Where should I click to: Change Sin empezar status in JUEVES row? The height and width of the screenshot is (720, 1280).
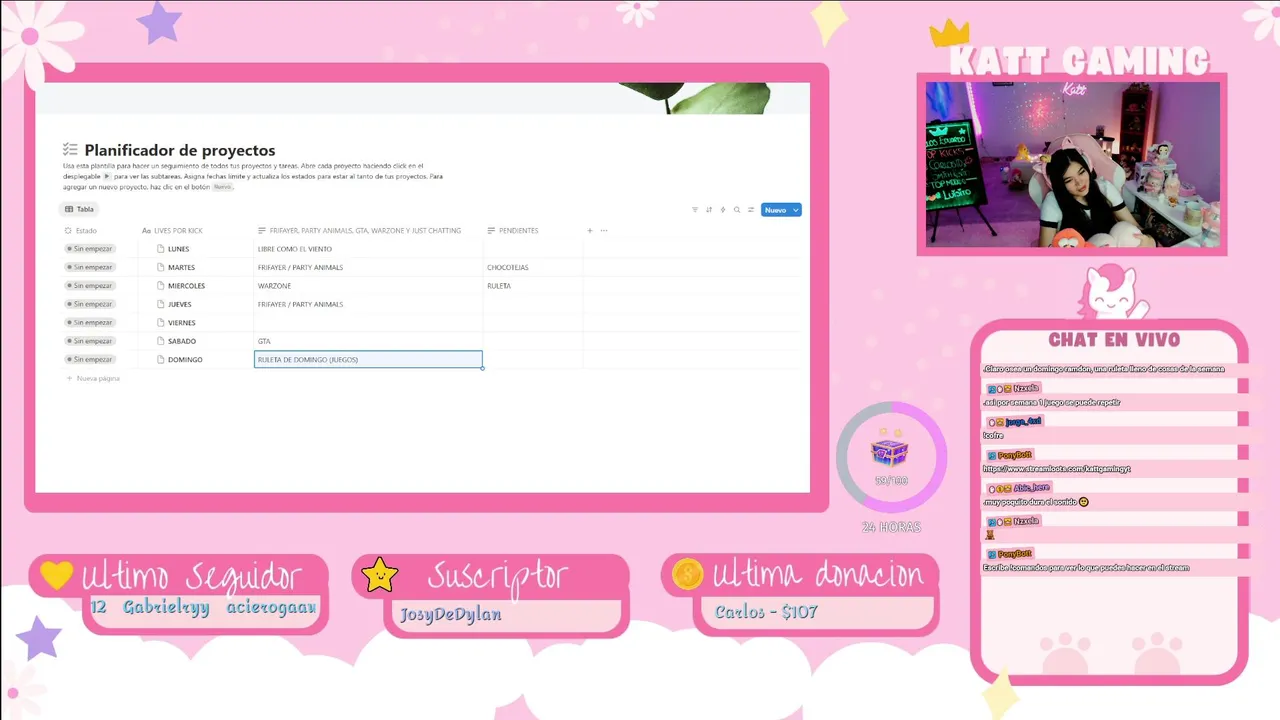click(90, 304)
